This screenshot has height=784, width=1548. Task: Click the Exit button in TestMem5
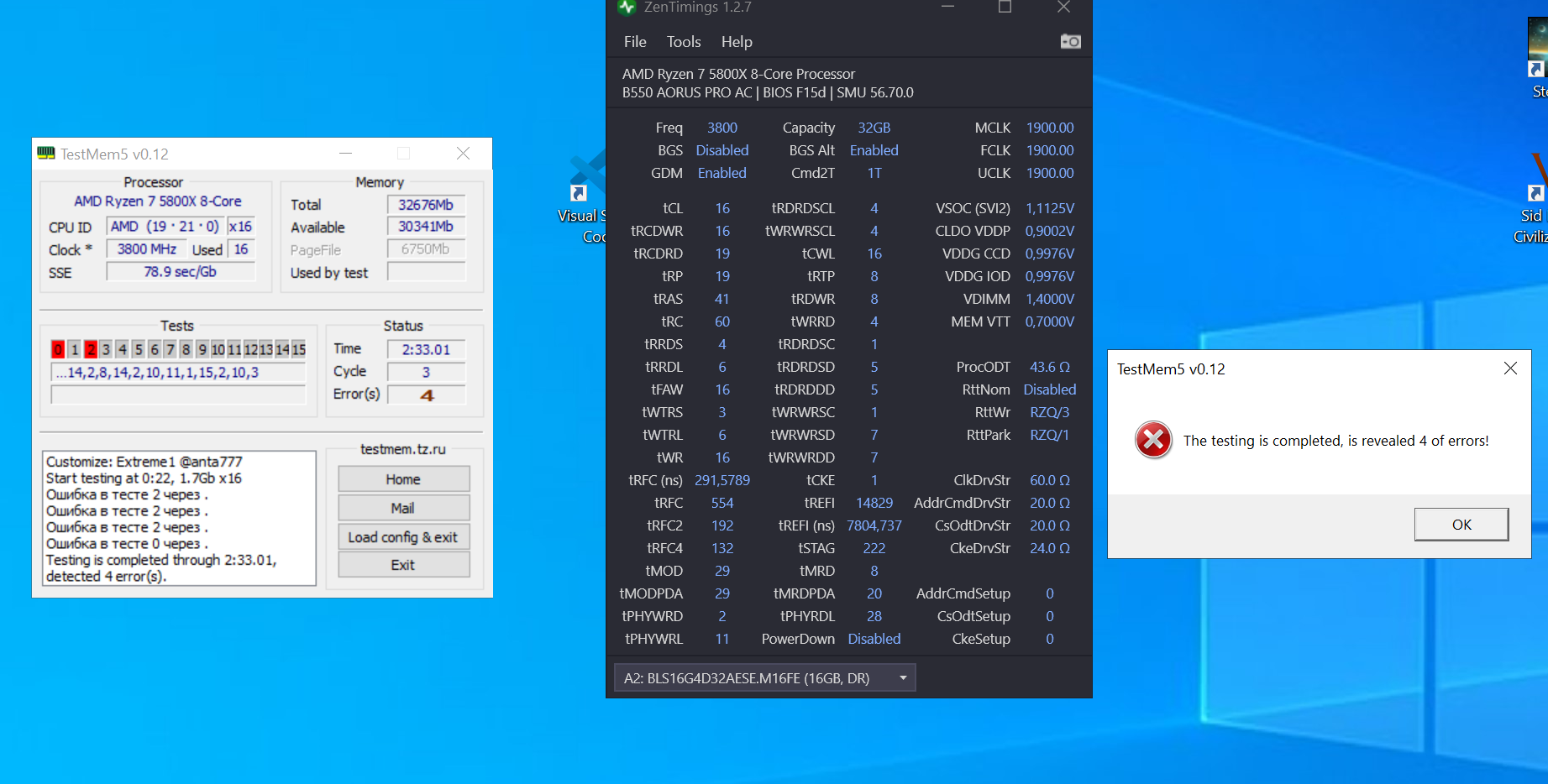pyautogui.click(x=403, y=565)
